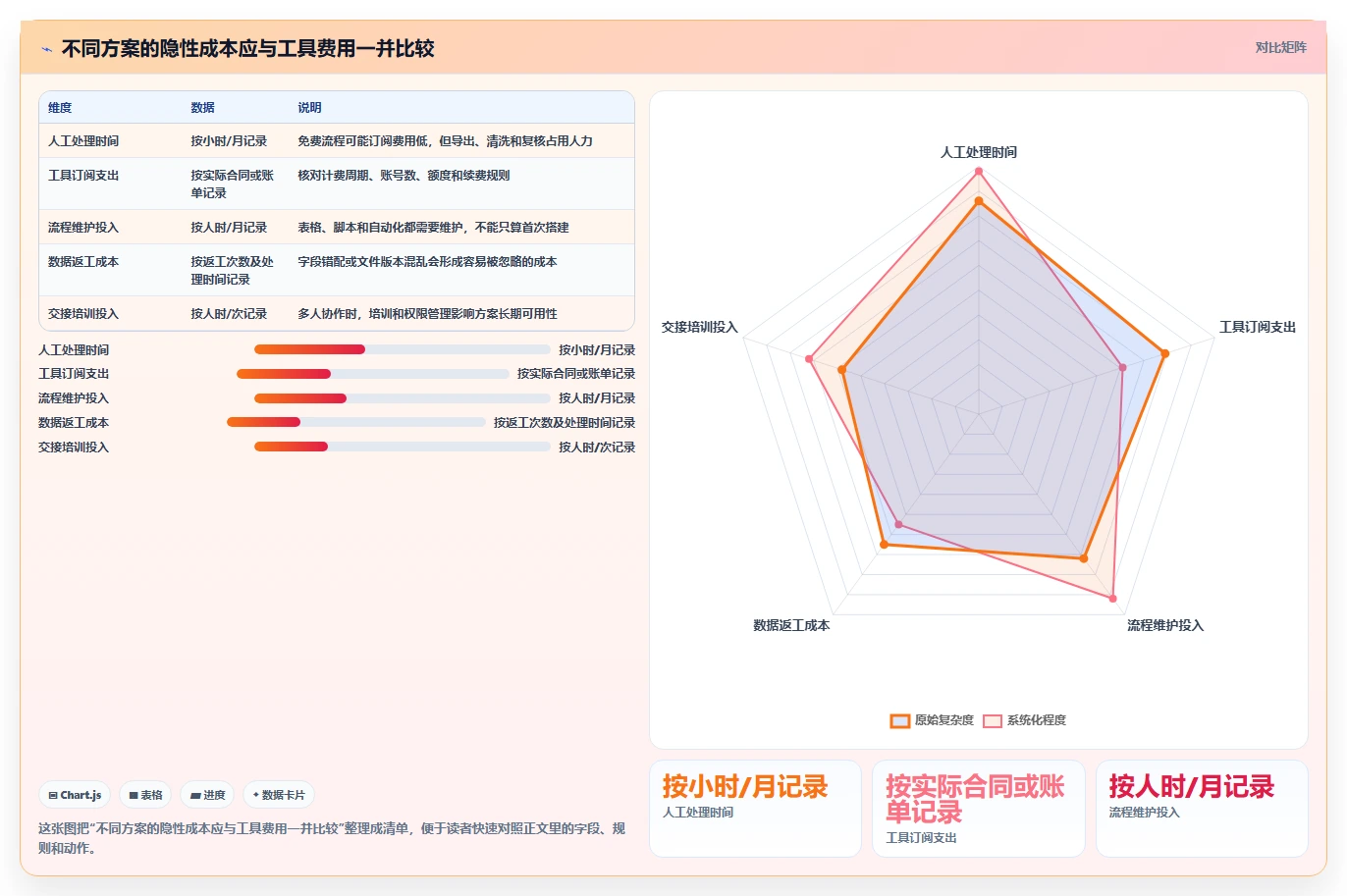Click the radar axis label 数据返工成本
Screen dimensions: 1347x896
791,625
